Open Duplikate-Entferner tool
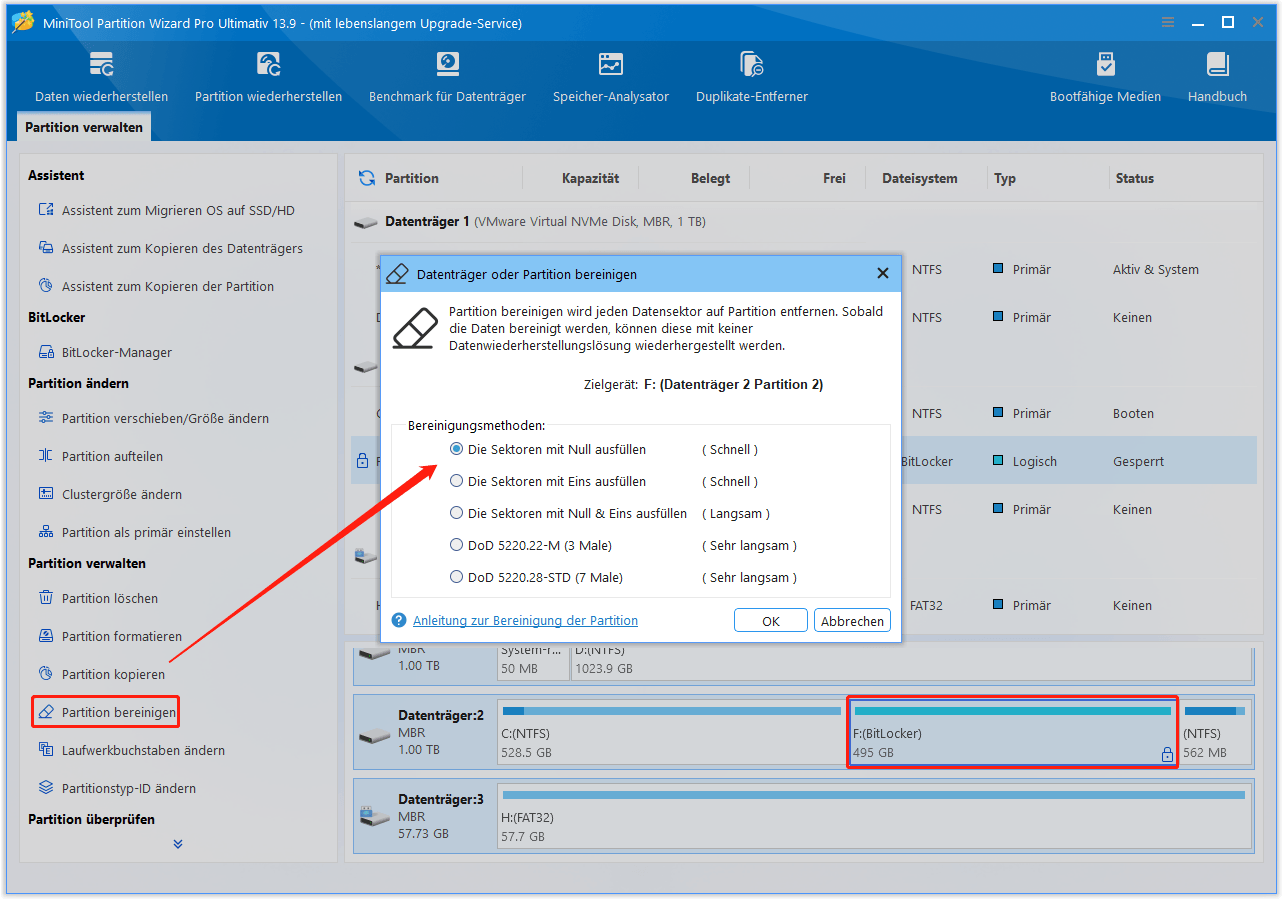Image resolution: width=1282 pixels, height=899 pixels. [752, 78]
